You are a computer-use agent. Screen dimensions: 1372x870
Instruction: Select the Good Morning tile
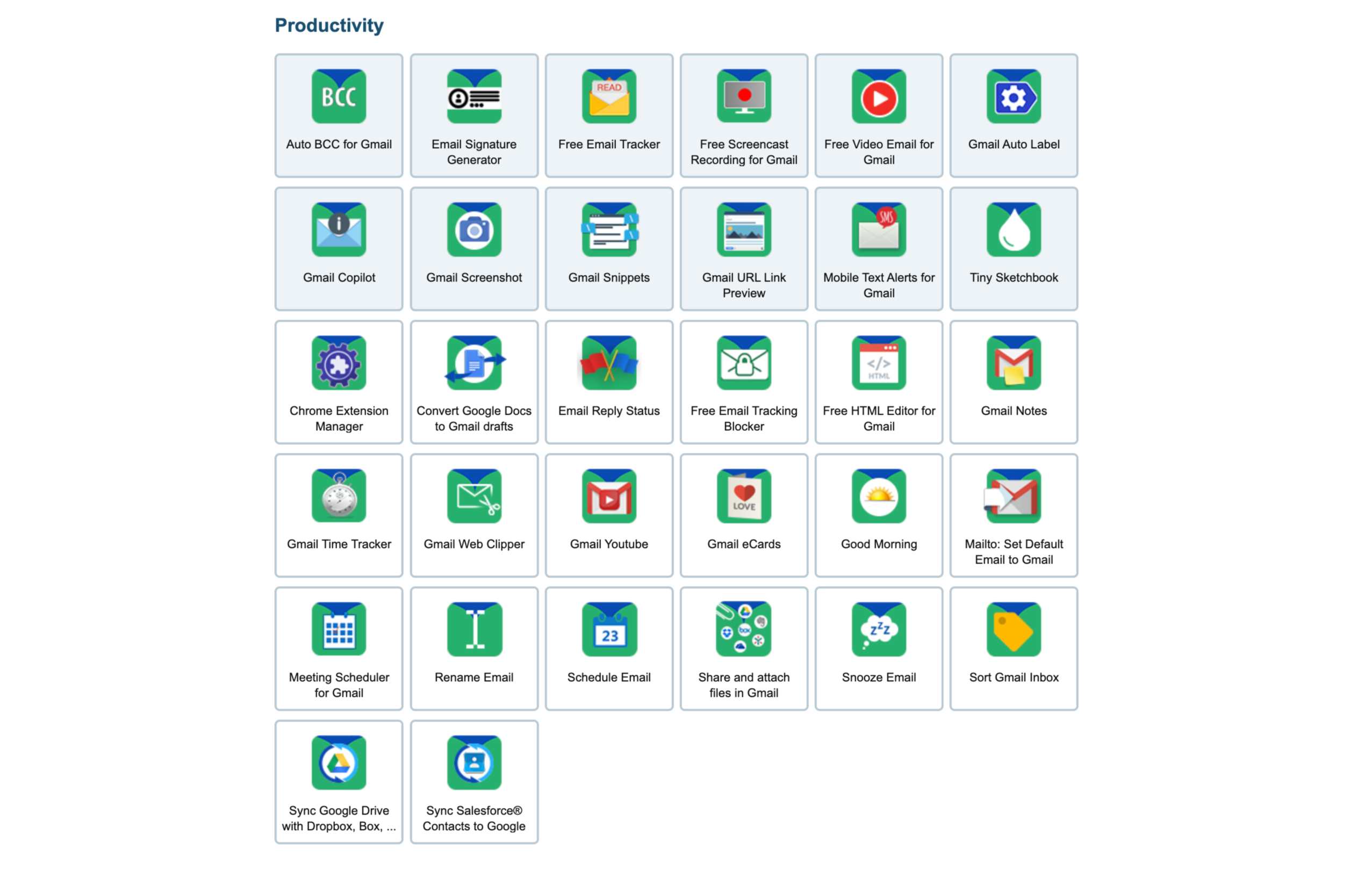(878, 516)
